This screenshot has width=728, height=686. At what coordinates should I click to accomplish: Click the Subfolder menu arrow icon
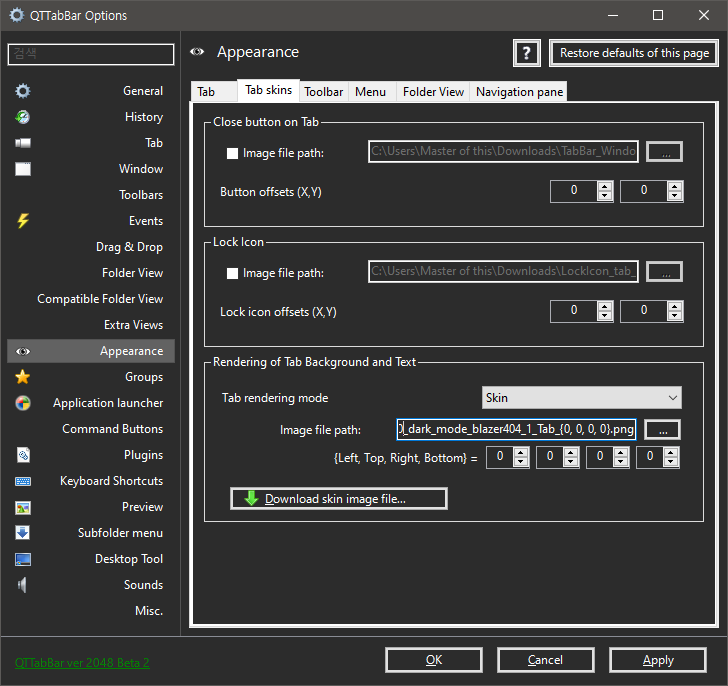tap(23, 533)
